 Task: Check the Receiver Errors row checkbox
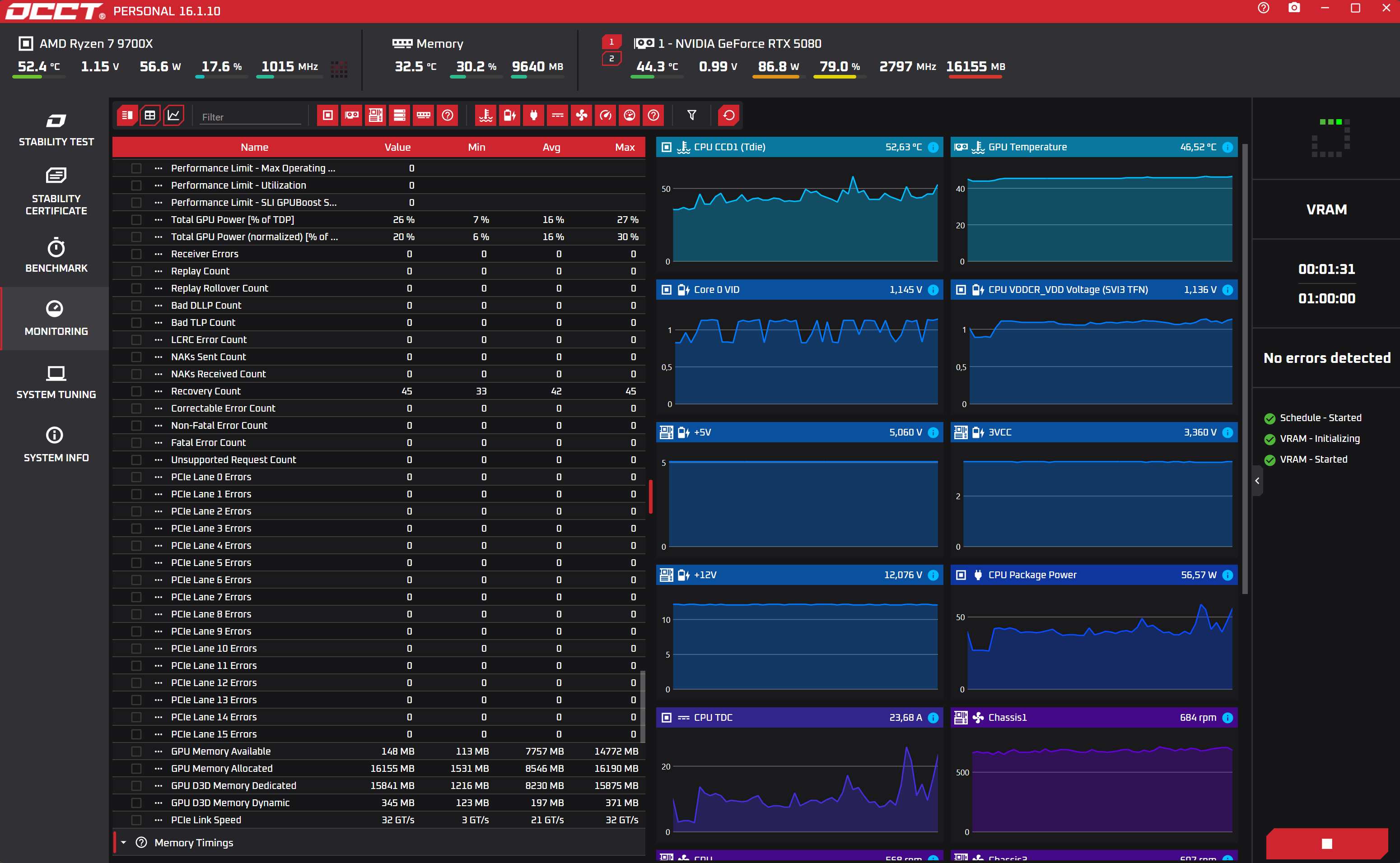[136, 254]
